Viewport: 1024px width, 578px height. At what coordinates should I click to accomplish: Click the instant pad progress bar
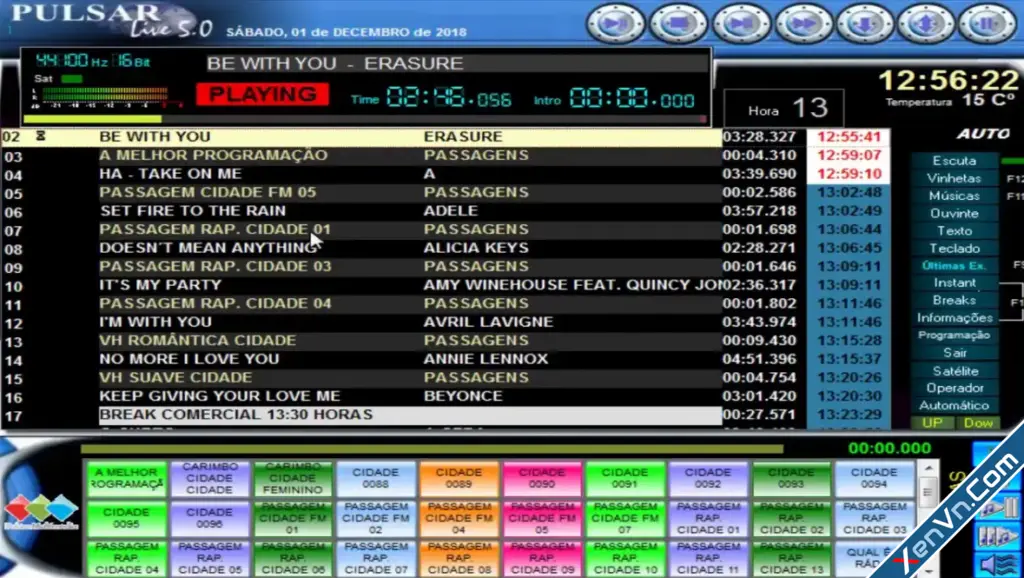432,449
